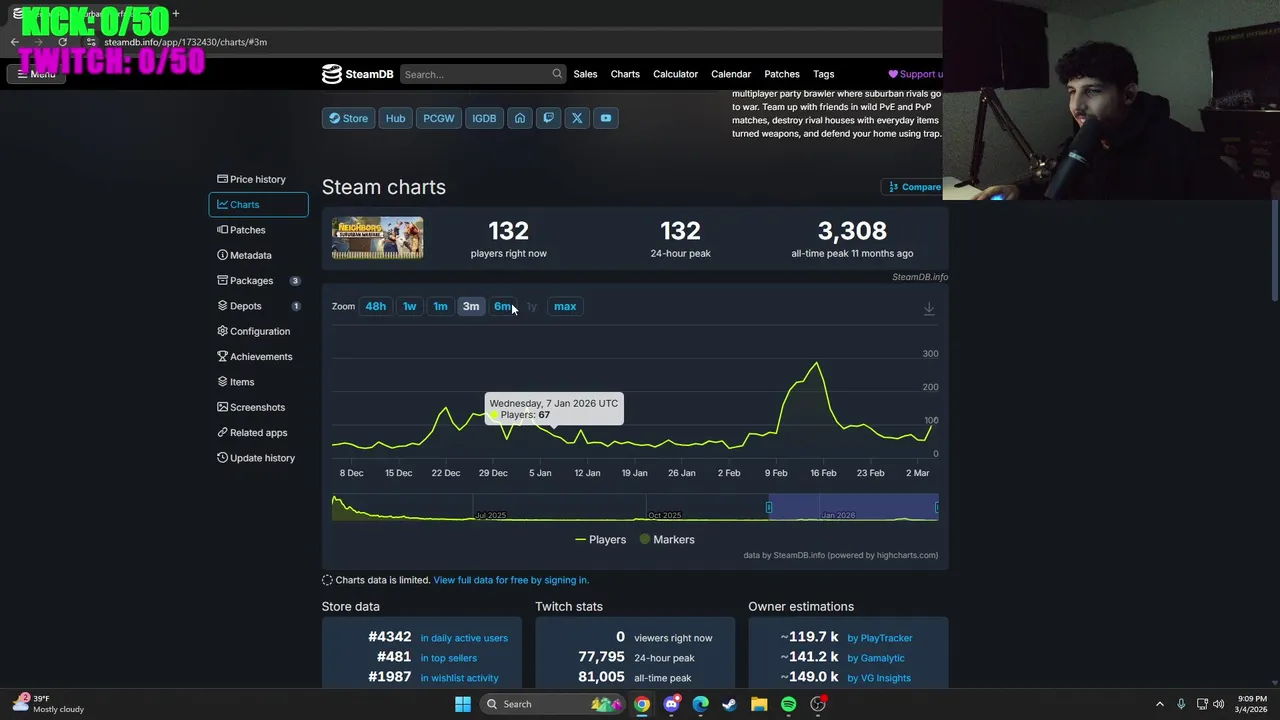Viewport: 1280px width, 720px height.
Task: Set chart zoom to max
Action: coord(565,306)
